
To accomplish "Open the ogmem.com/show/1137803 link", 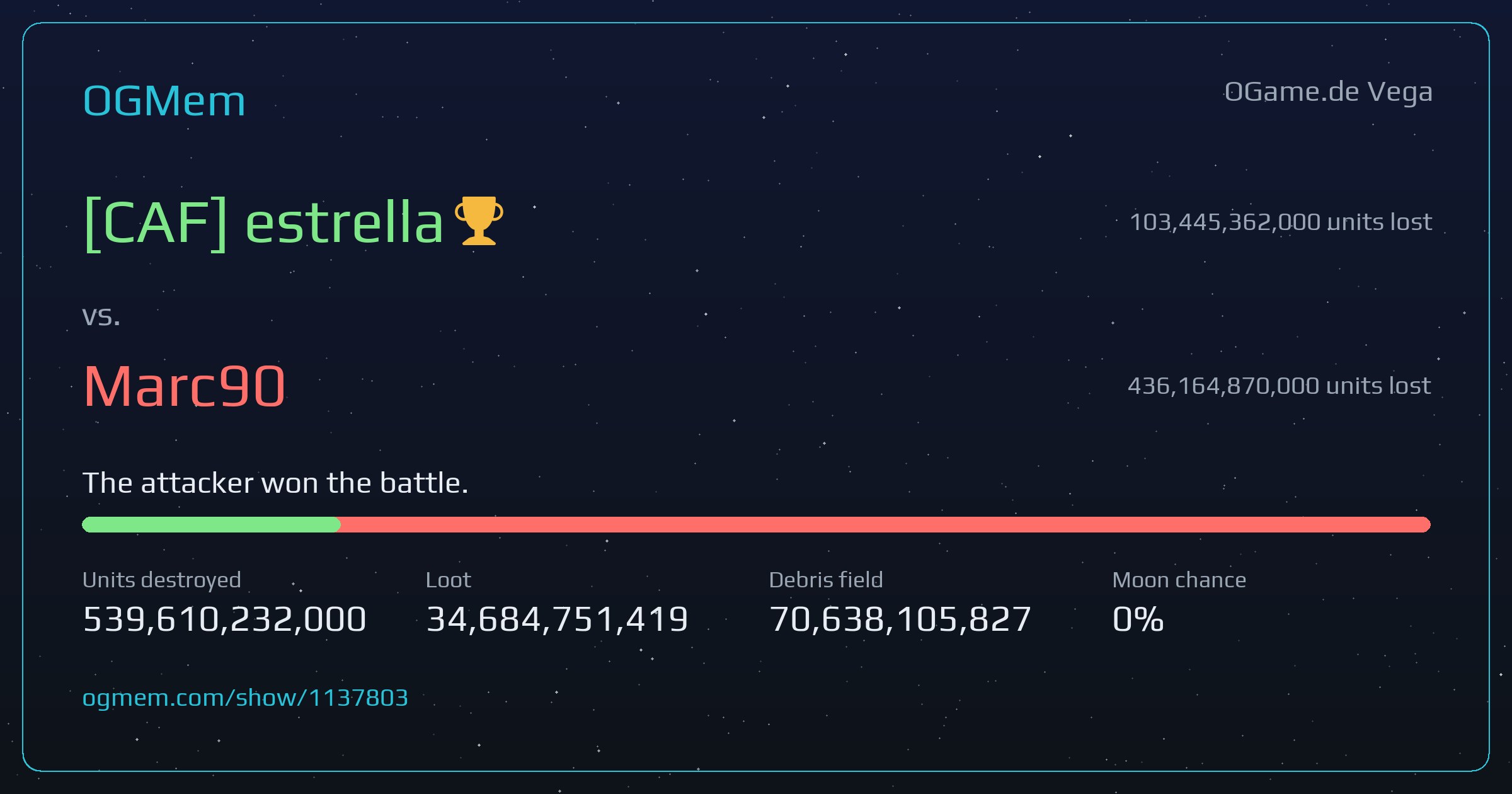I will (x=245, y=698).
